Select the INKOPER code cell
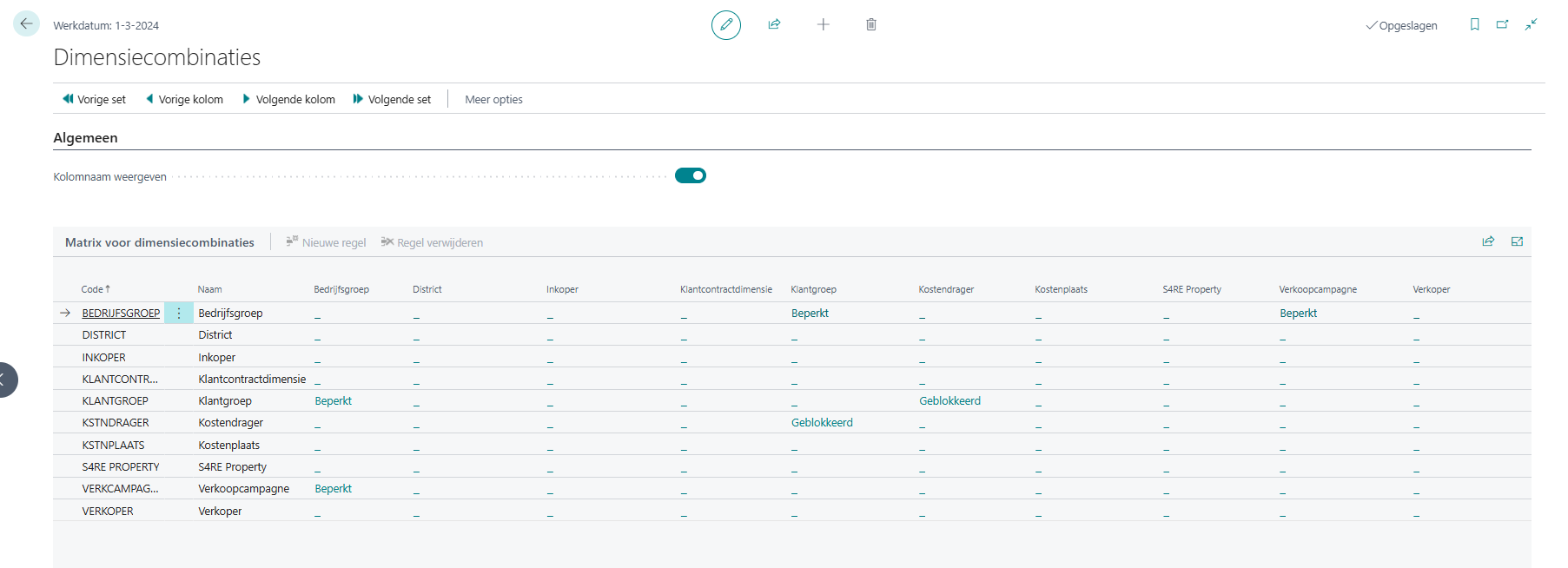Viewport: 1568px width, 568px height. 103,357
